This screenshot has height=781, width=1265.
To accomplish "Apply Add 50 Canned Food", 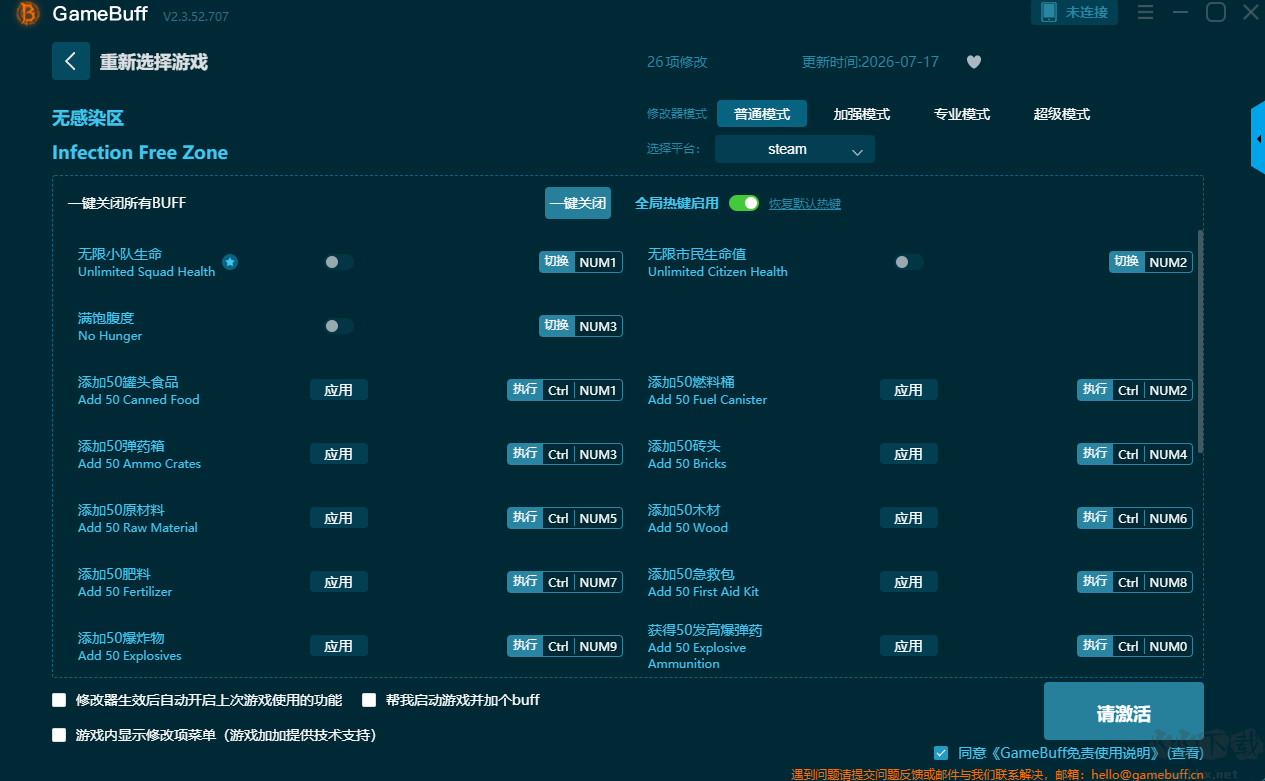I will point(339,390).
